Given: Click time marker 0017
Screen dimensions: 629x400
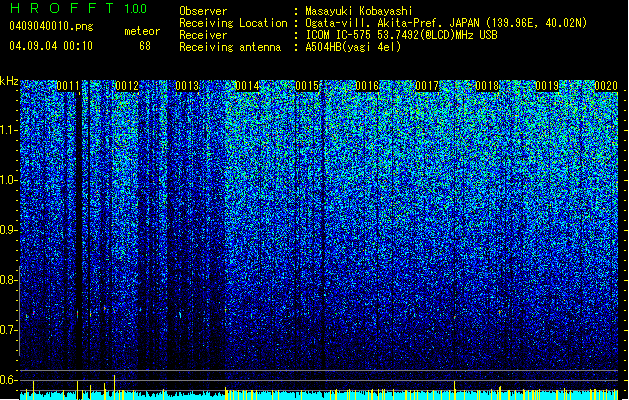Looking at the screenshot, I should [427, 86].
